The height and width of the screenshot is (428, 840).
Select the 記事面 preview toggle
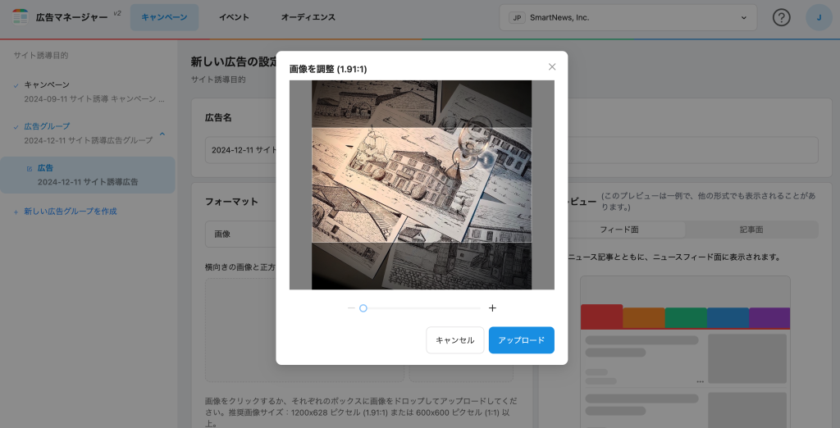750,229
